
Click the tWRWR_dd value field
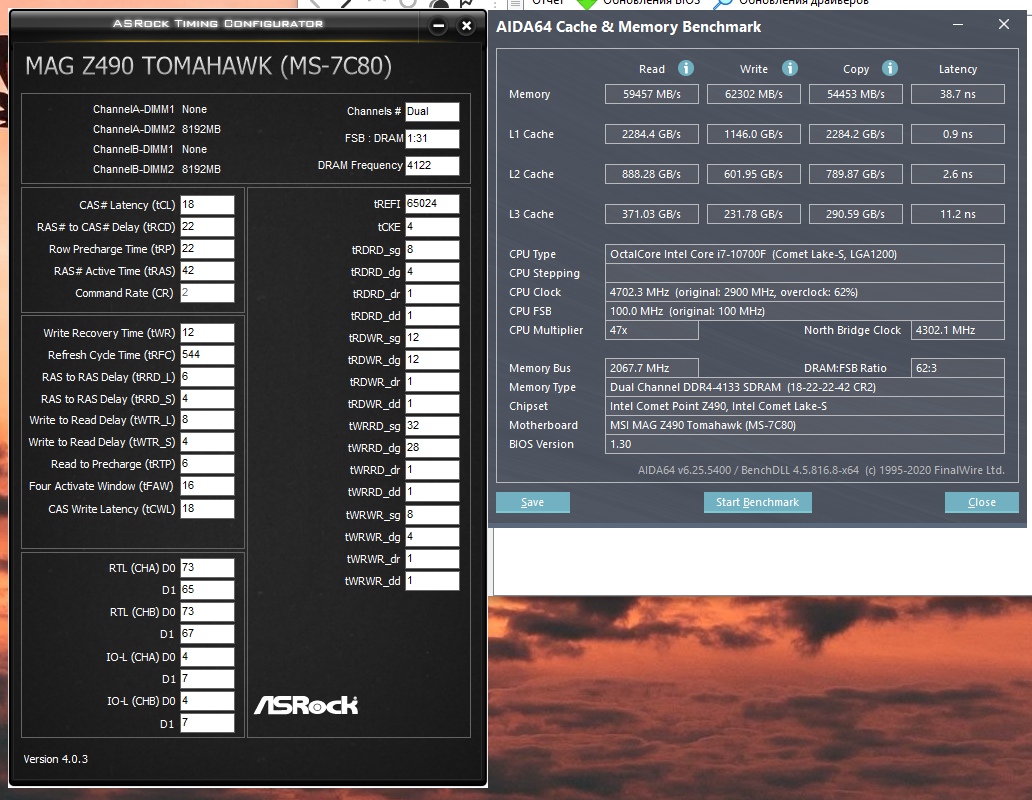tap(432, 581)
